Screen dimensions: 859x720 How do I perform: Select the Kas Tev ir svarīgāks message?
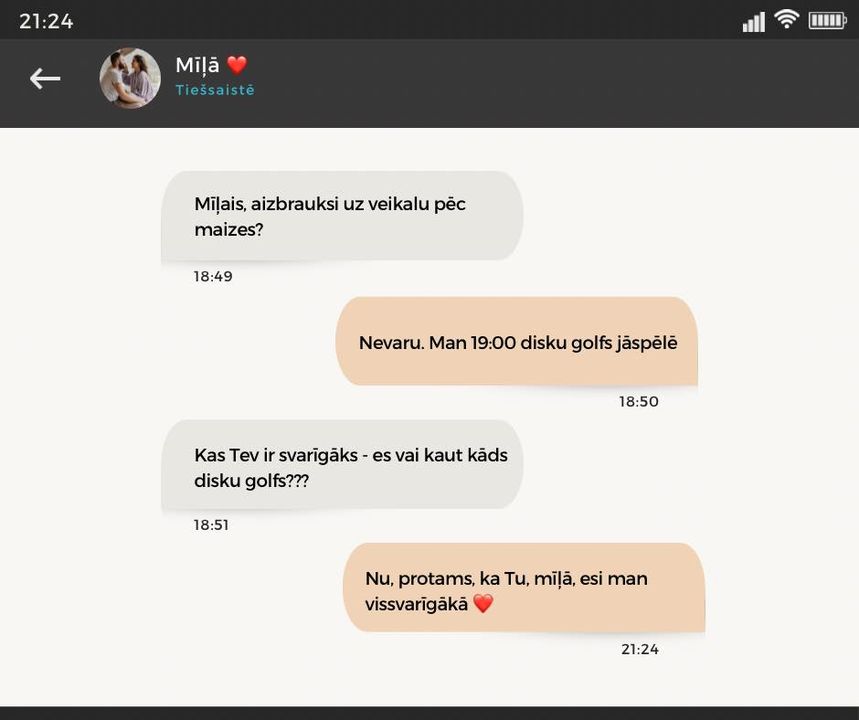(x=342, y=465)
